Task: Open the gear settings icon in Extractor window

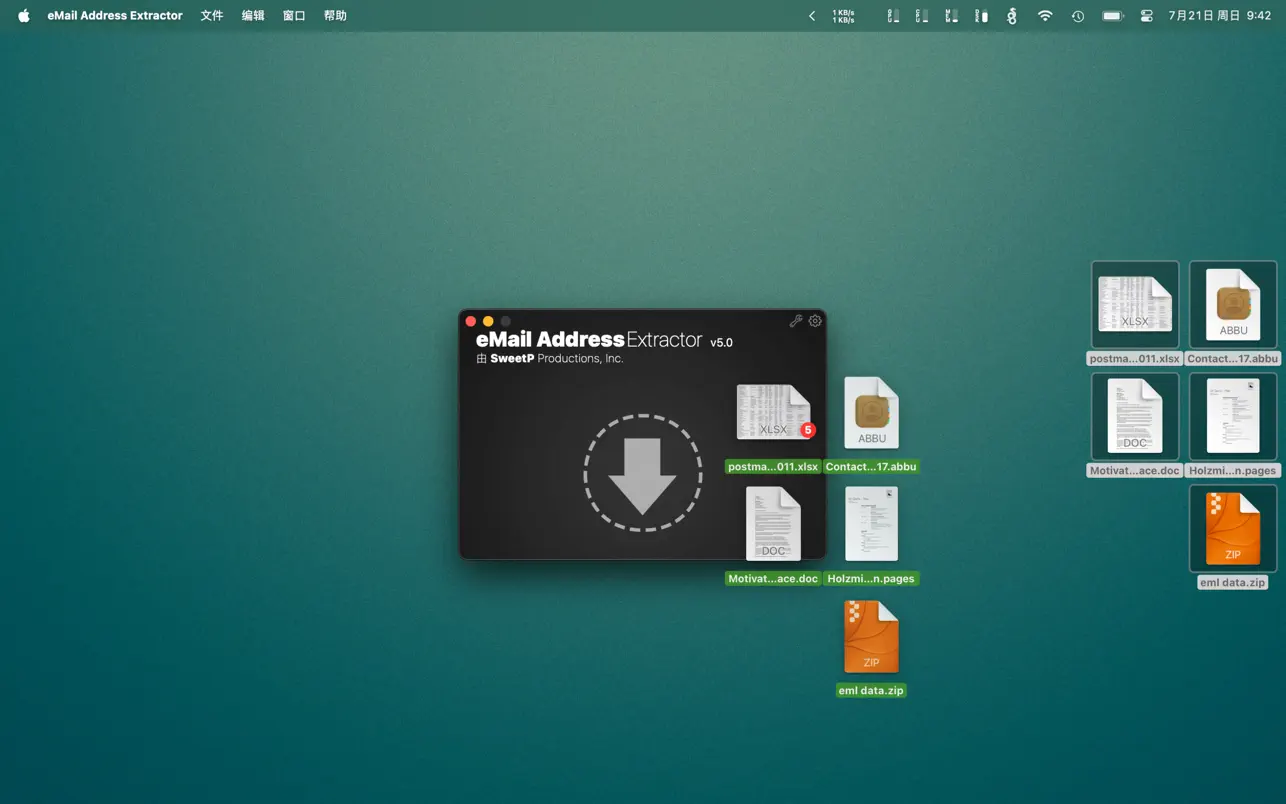Action: pos(815,321)
